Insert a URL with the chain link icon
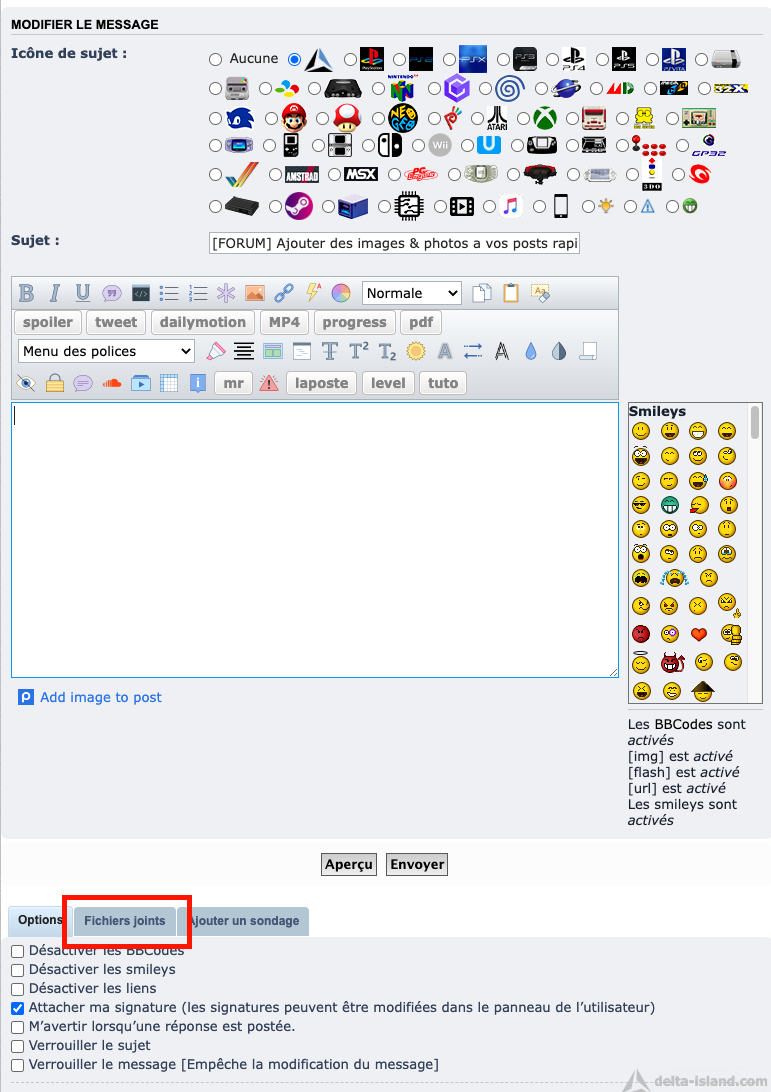Screen dimensions: 771x1092 coord(283,293)
